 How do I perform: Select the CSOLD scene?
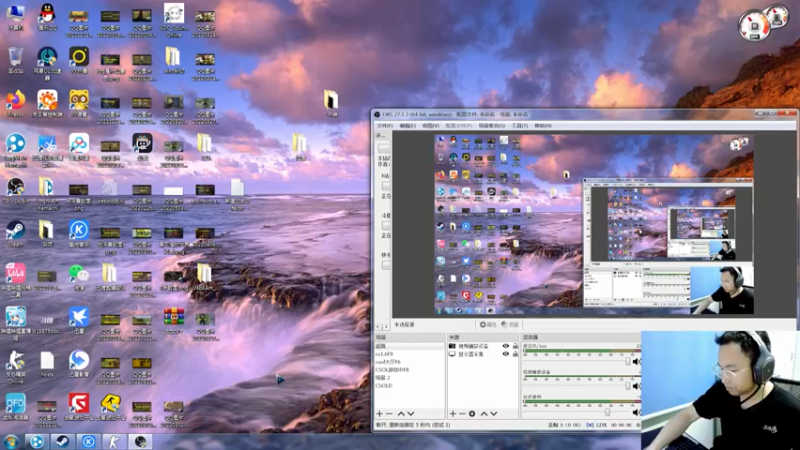click(410, 386)
